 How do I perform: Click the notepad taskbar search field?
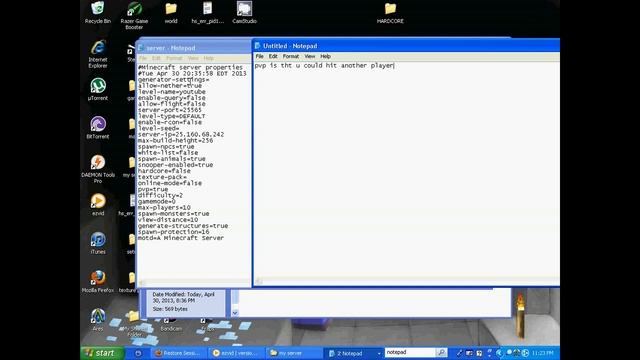(410, 352)
